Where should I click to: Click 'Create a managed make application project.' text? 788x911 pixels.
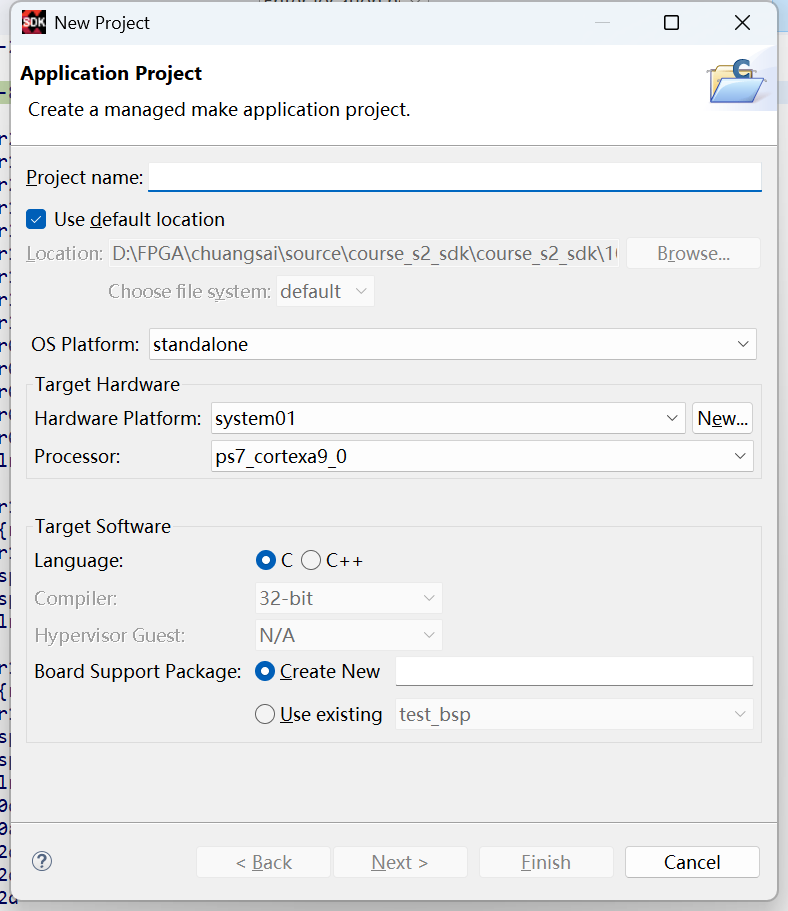tap(219, 109)
